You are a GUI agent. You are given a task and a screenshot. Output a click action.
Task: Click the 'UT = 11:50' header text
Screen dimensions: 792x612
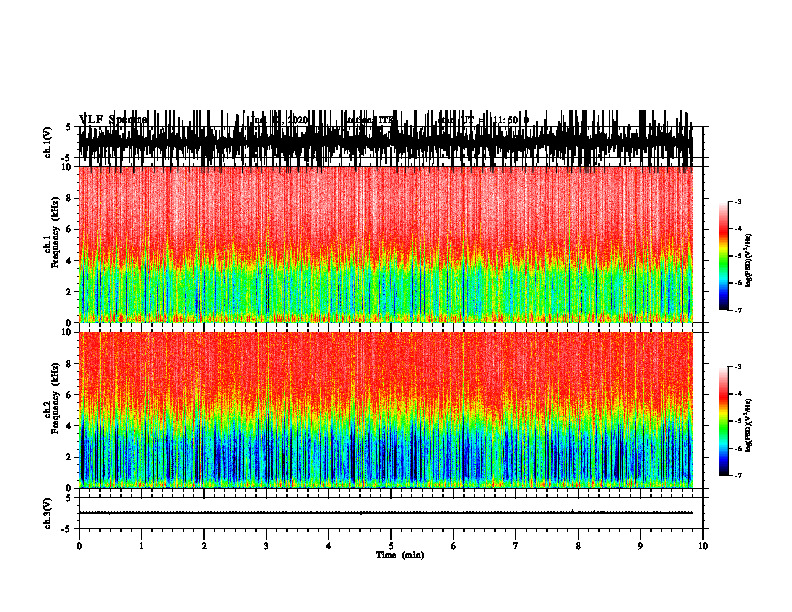pyautogui.click(x=489, y=120)
